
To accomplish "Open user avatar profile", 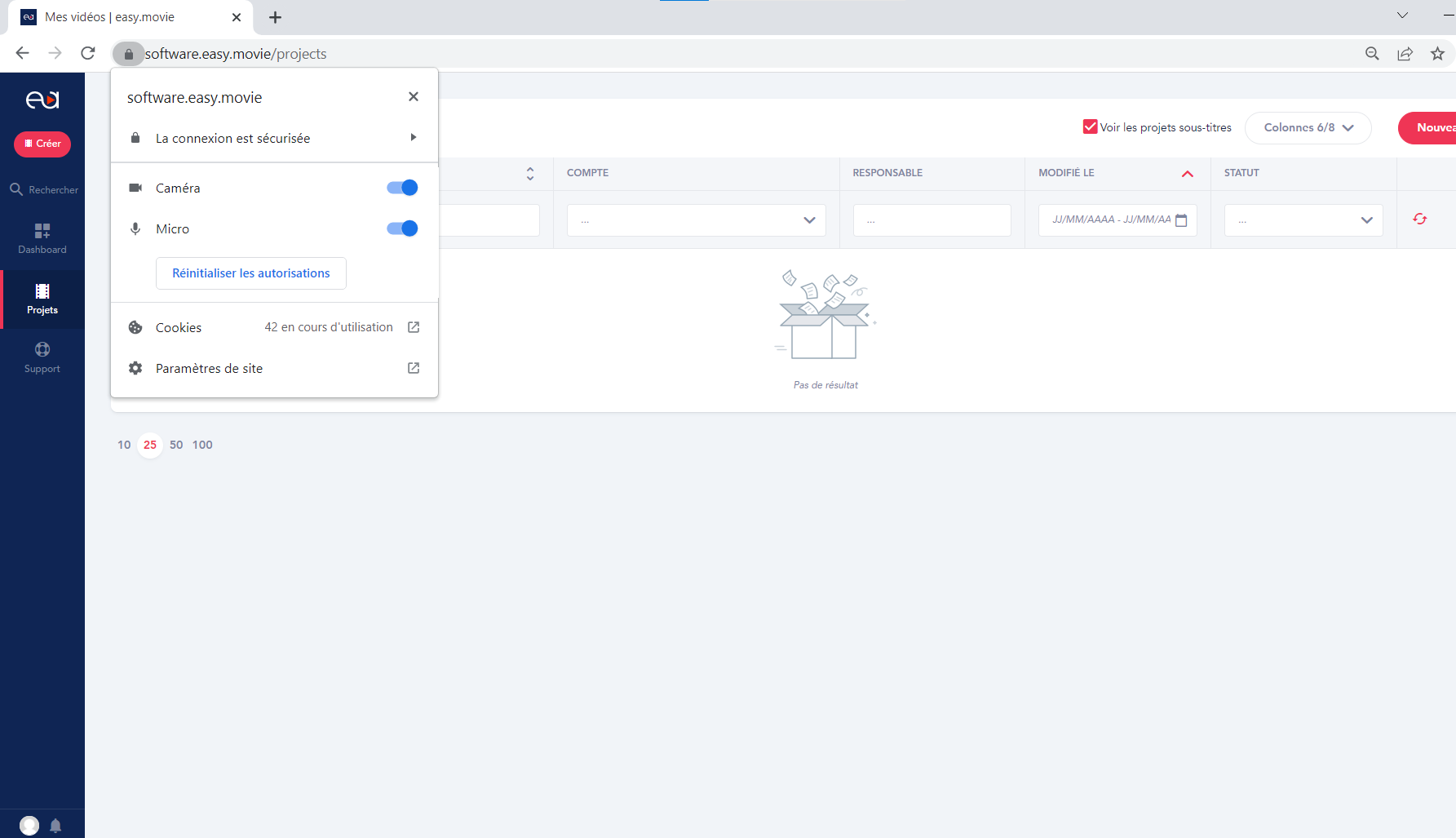I will click(29, 826).
